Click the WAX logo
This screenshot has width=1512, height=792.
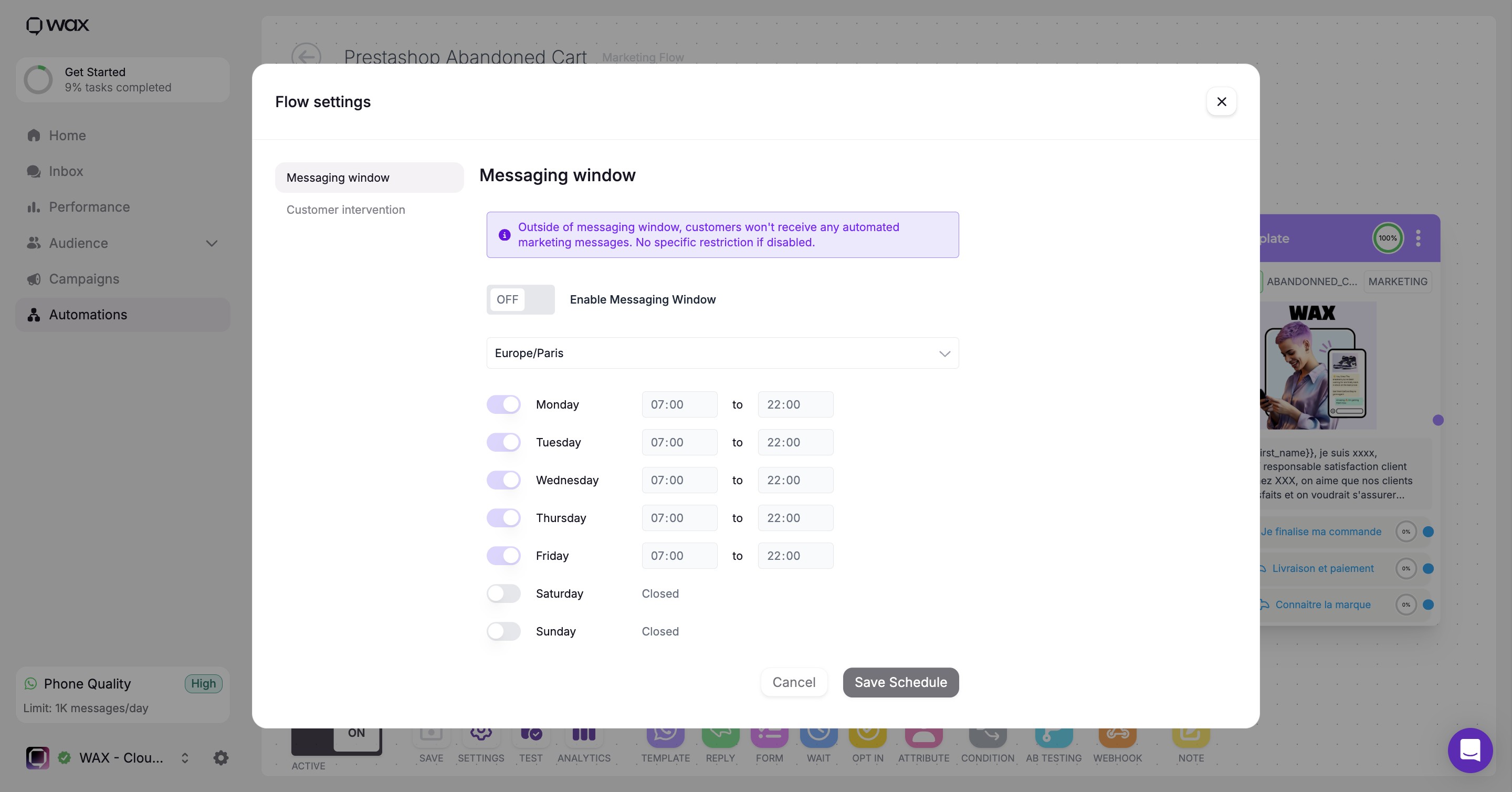click(x=58, y=25)
